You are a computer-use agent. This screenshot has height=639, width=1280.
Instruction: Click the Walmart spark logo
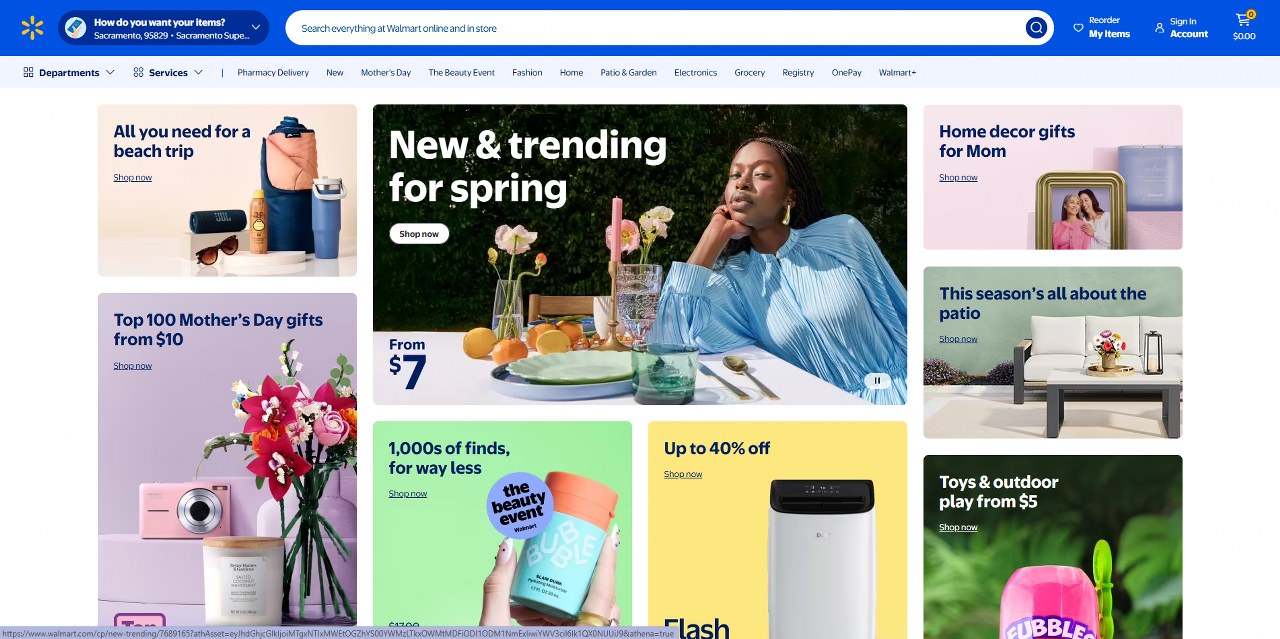[x=32, y=28]
